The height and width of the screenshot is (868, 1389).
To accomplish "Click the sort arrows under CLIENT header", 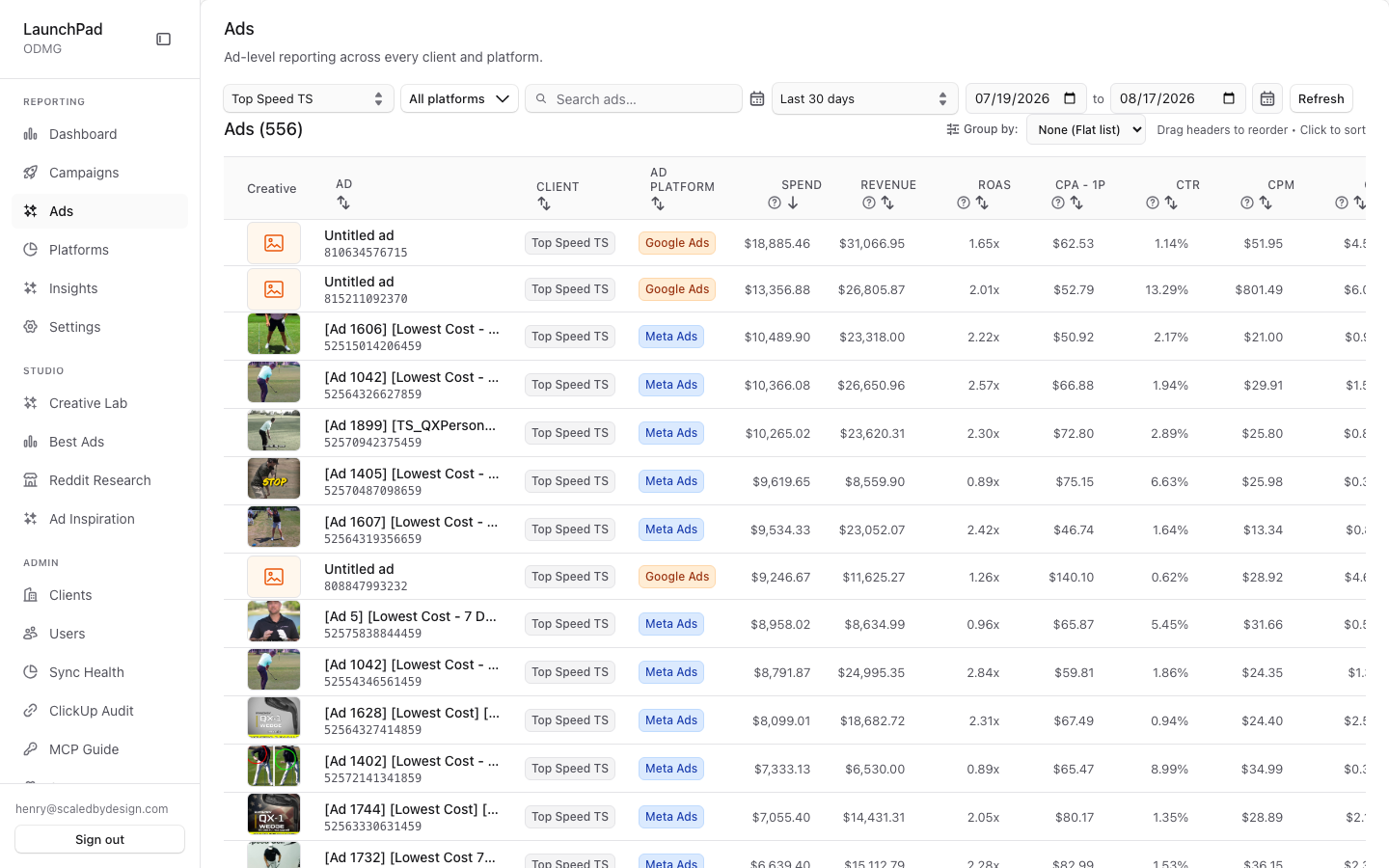I will click(x=544, y=204).
